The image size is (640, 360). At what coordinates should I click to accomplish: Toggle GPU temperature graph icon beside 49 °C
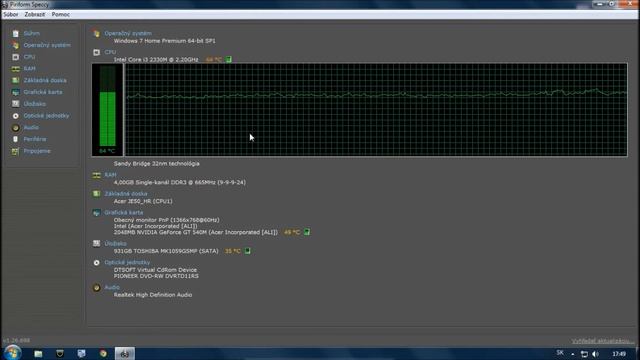pos(307,232)
